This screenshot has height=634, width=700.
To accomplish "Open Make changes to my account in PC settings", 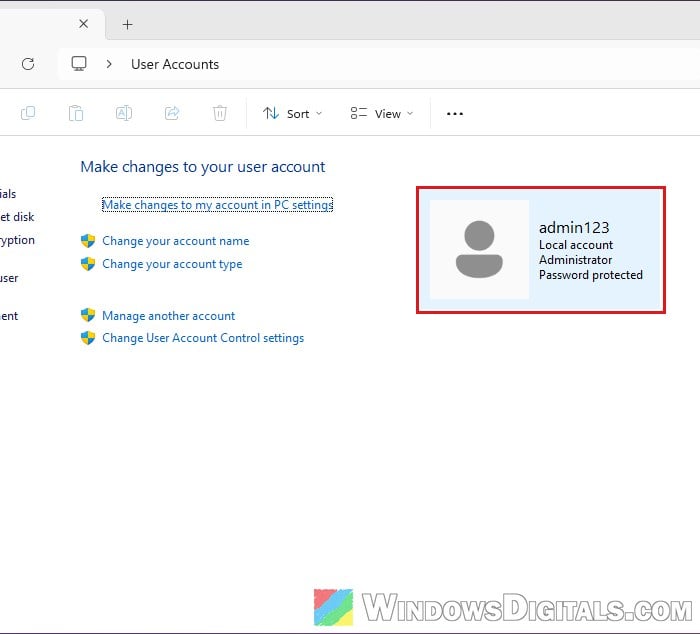I will pyautogui.click(x=217, y=204).
